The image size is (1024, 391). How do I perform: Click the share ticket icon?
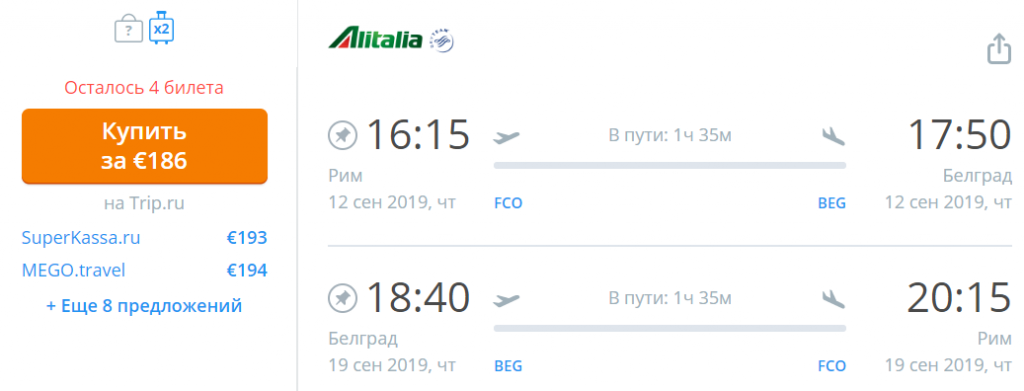point(999,49)
